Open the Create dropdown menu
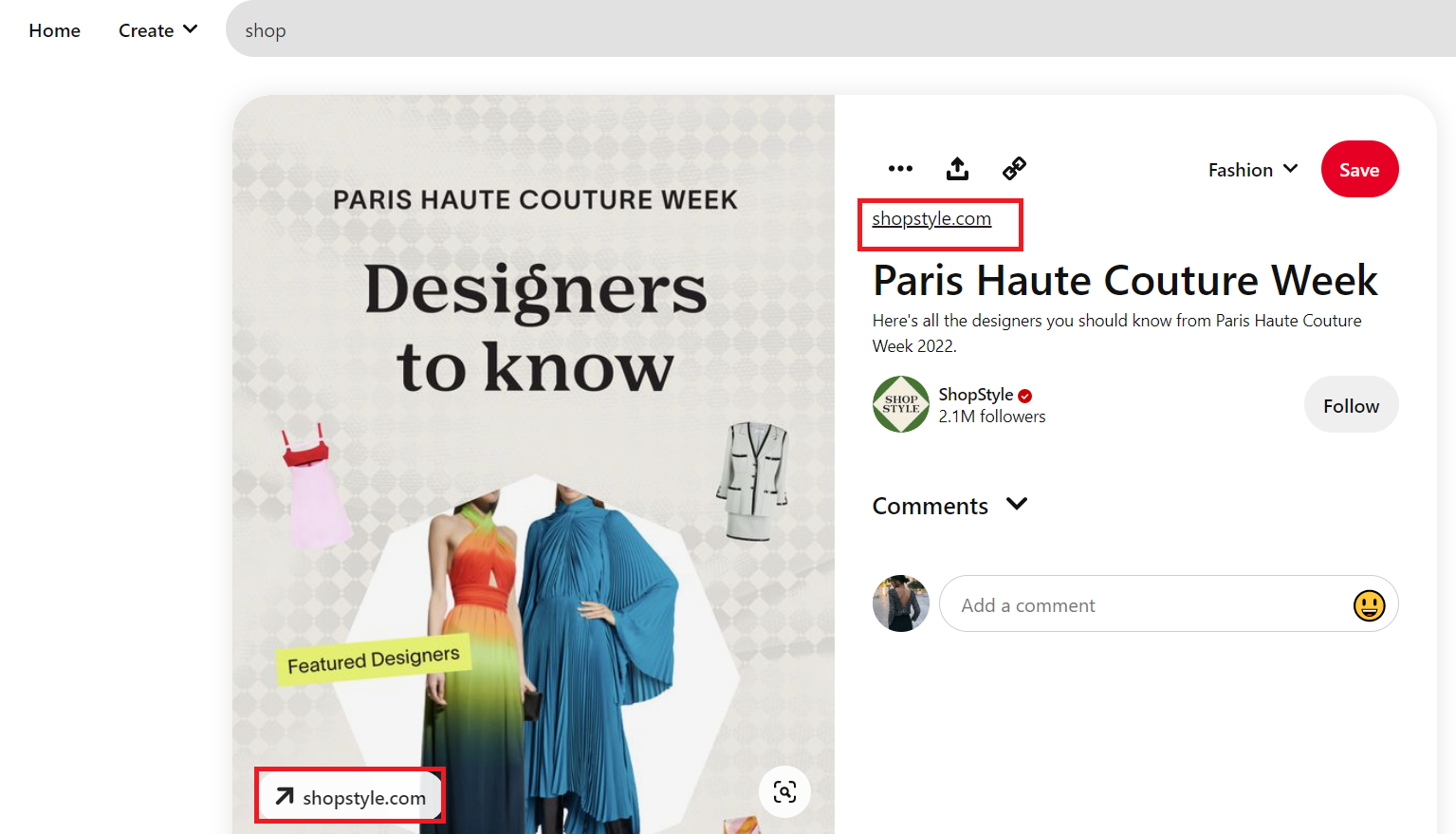Viewport: 1456px width, 834px height. coord(157,30)
